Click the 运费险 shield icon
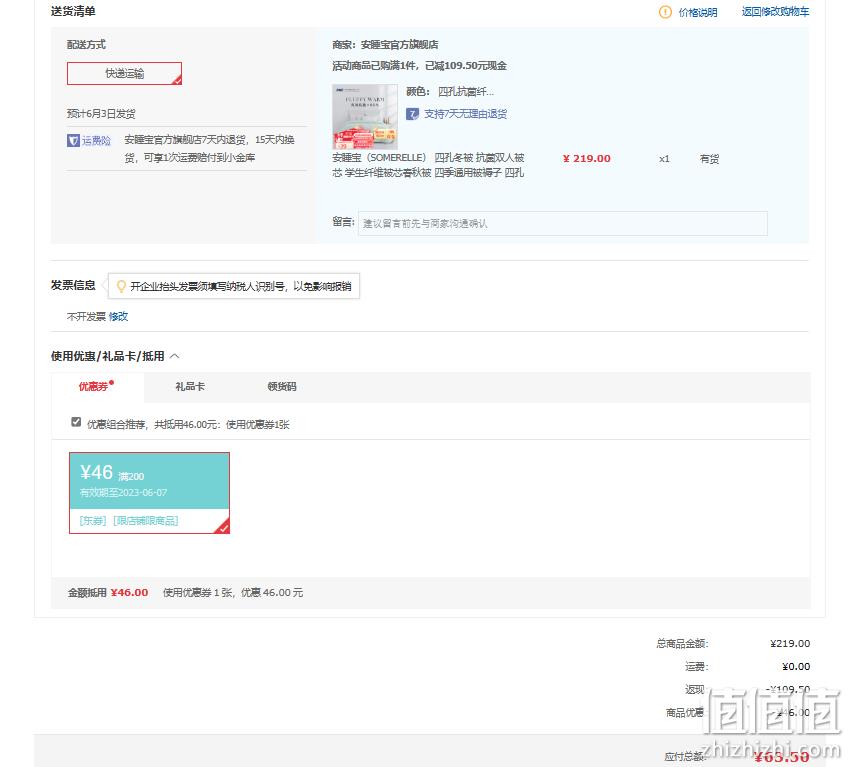 (x=73, y=140)
